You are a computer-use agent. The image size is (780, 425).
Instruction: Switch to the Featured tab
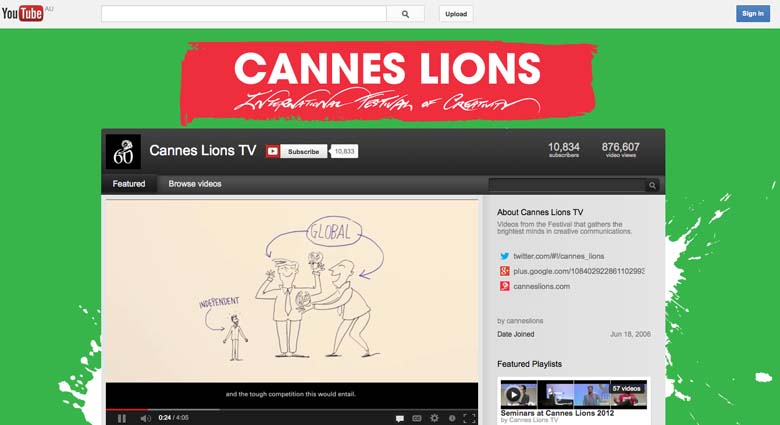tap(129, 184)
